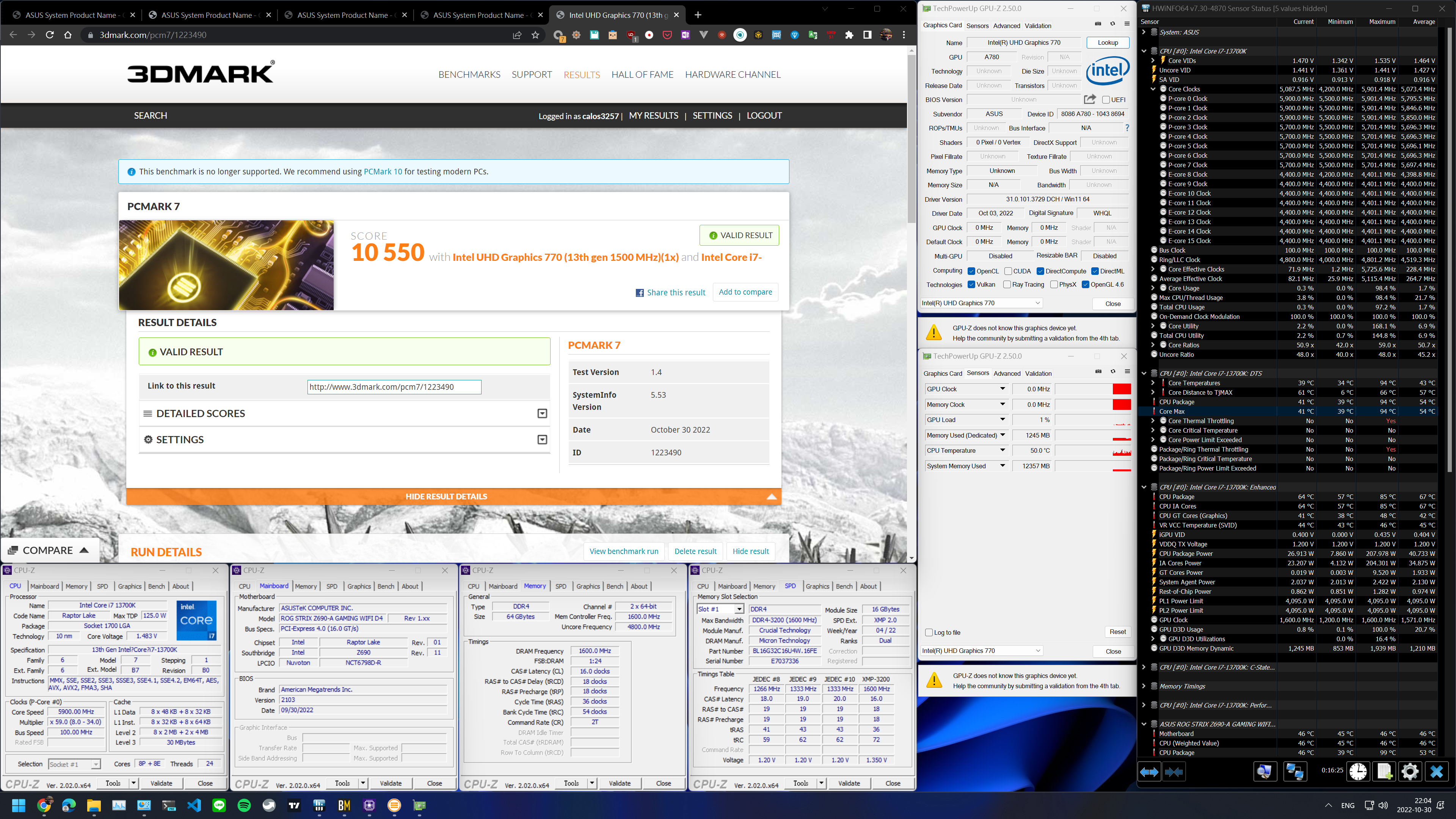Open the GPU selection dropdown in upper GPU-Z
Viewport: 1456px width, 819px height.
tap(981, 303)
